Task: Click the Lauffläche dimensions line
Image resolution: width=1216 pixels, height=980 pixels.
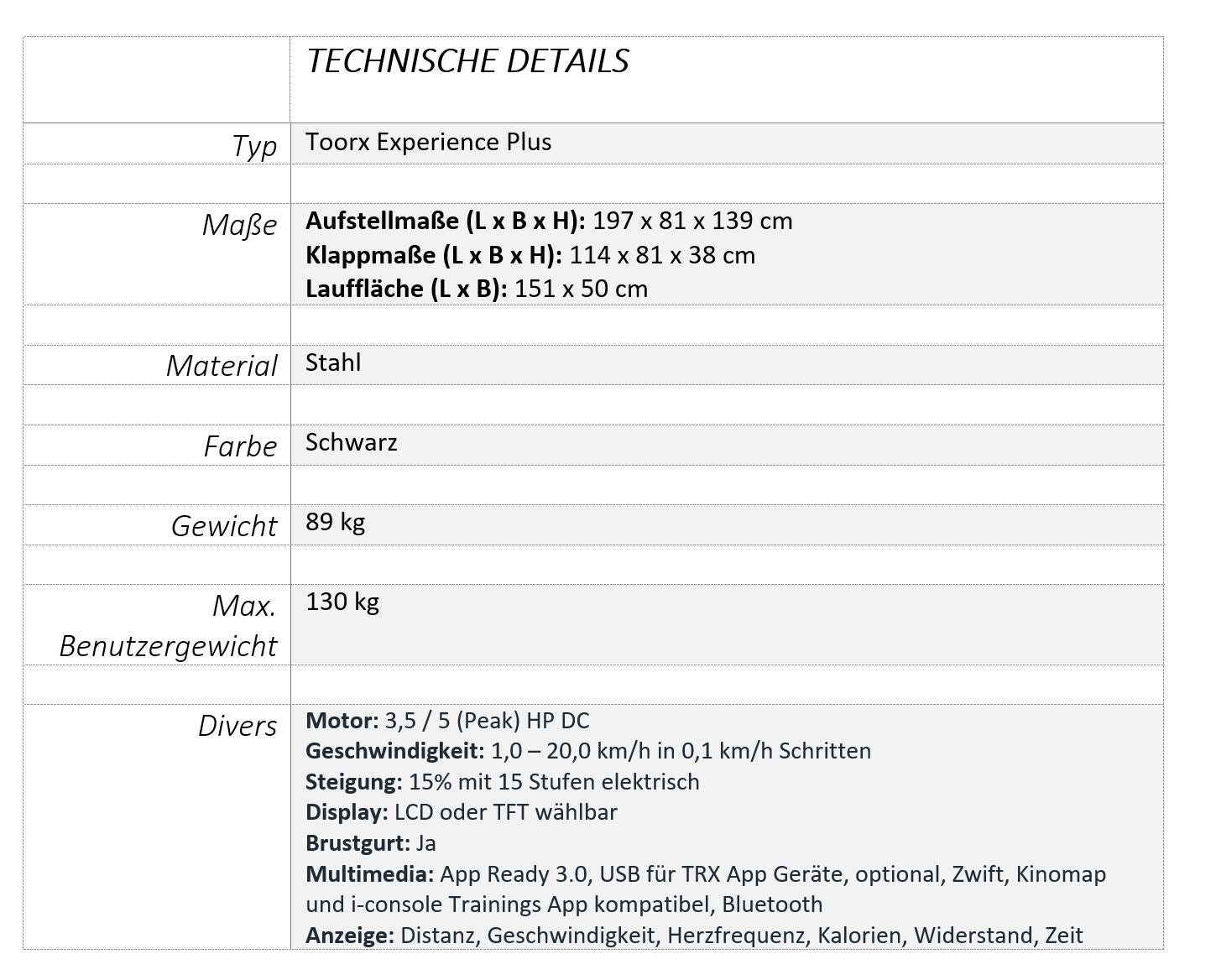Action: 476,289
